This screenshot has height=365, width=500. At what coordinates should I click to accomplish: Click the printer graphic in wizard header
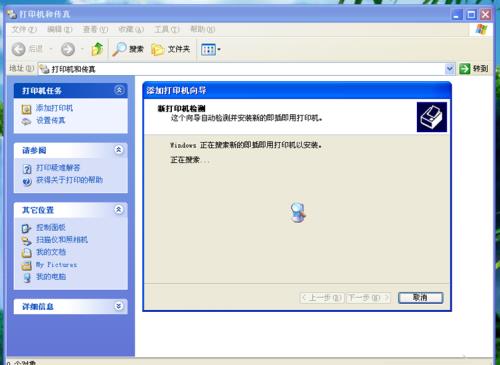432,117
